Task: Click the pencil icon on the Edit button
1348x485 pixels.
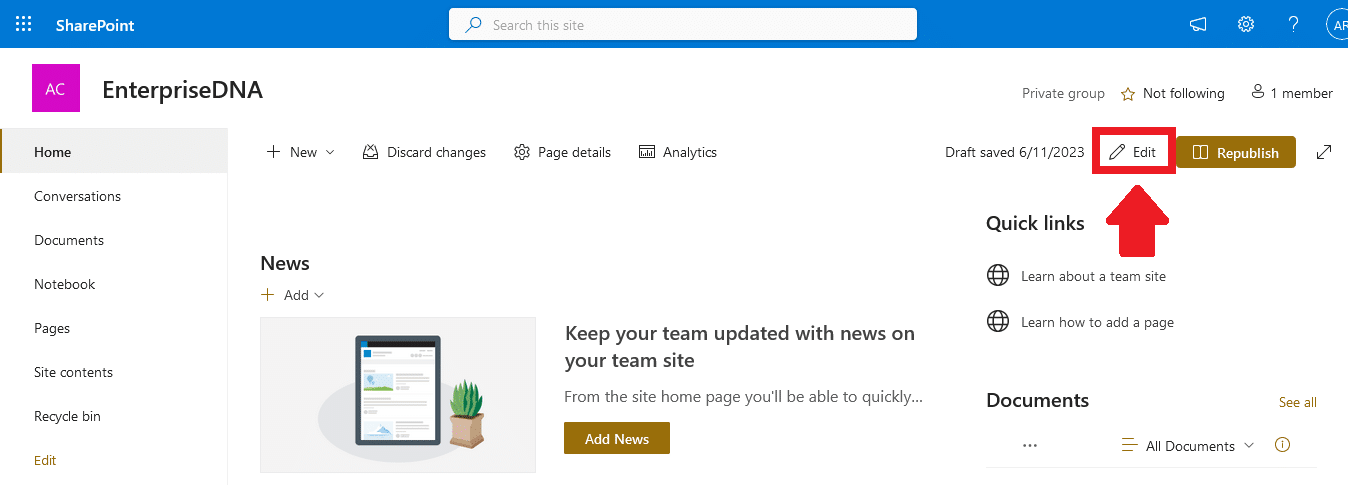Action: [1117, 153]
